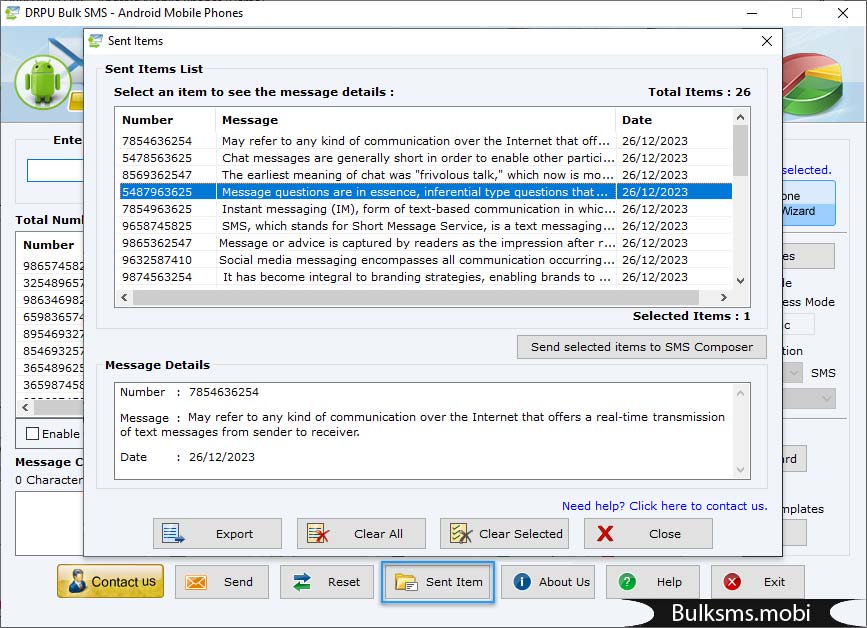Click the Export button
This screenshot has height=628, width=867.
coord(217,533)
